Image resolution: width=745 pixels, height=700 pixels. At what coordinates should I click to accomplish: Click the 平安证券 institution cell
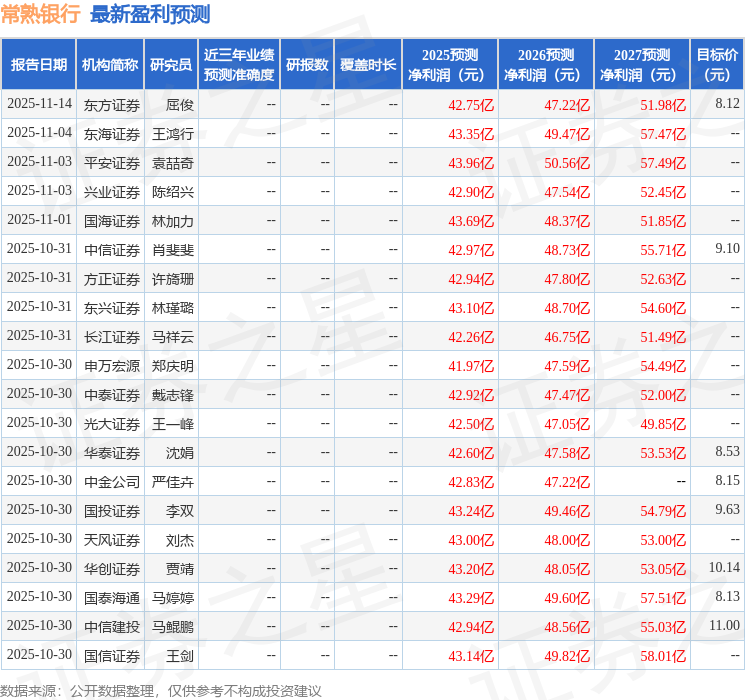pyautogui.click(x=111, y=162)
